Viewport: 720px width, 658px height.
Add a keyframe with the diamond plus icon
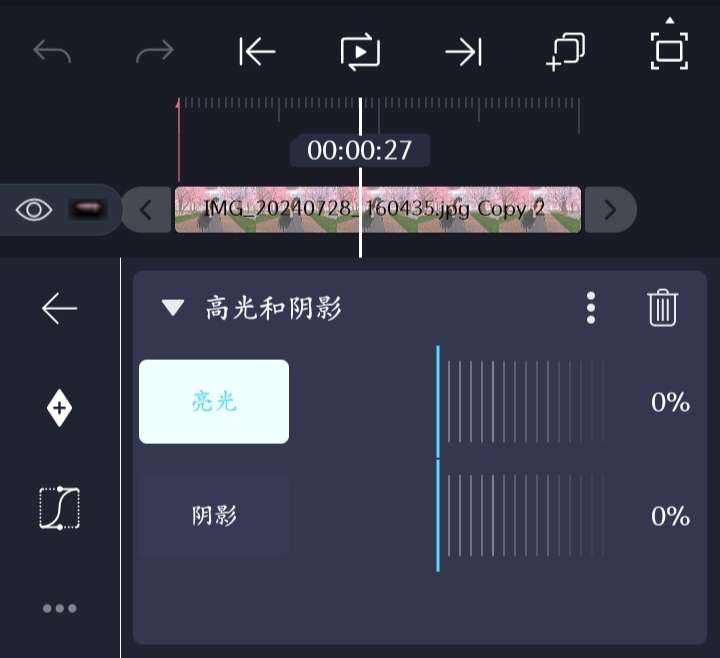coord(59,408)
